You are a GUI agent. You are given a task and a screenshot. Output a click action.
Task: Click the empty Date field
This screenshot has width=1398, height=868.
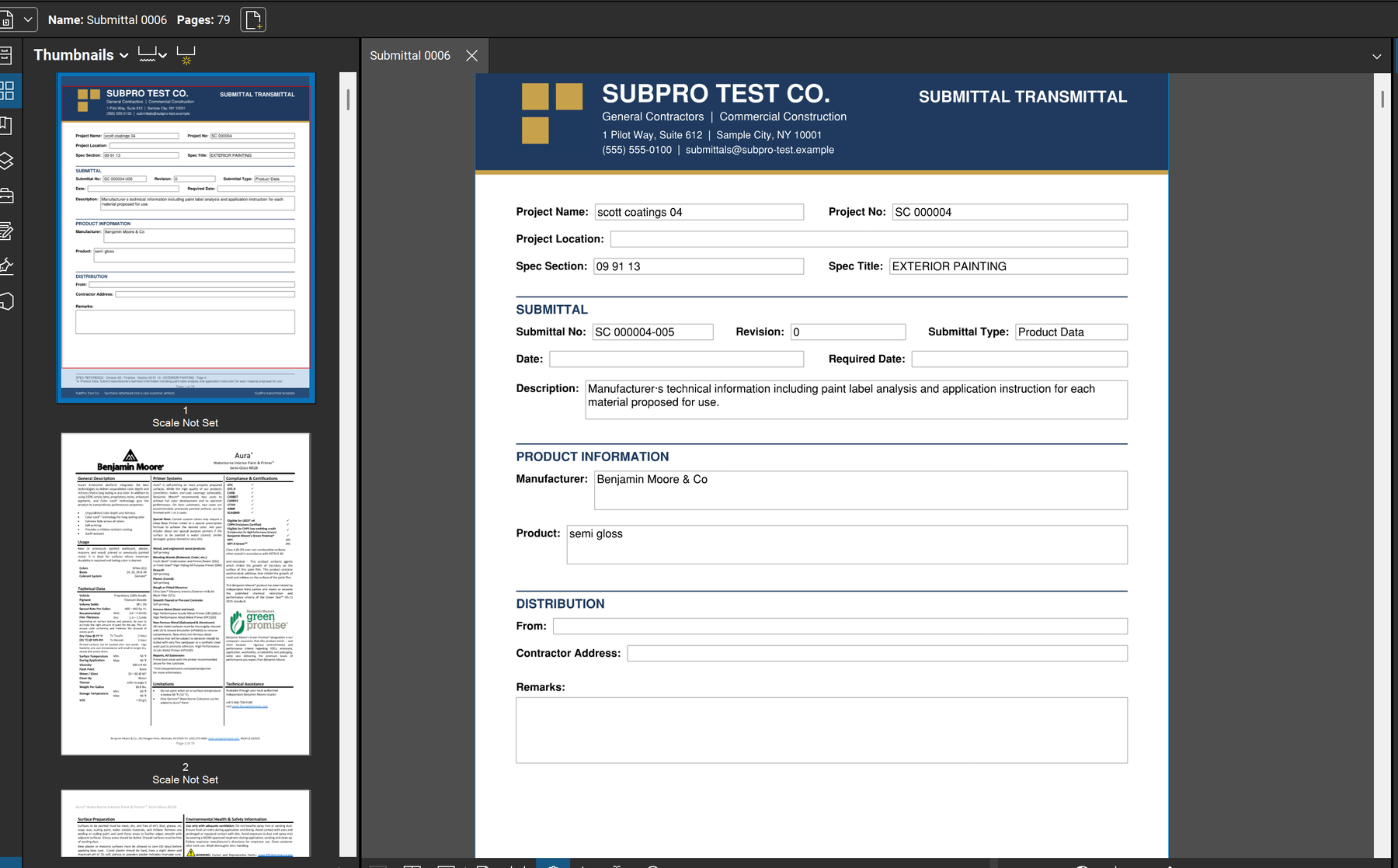point(676,359)
